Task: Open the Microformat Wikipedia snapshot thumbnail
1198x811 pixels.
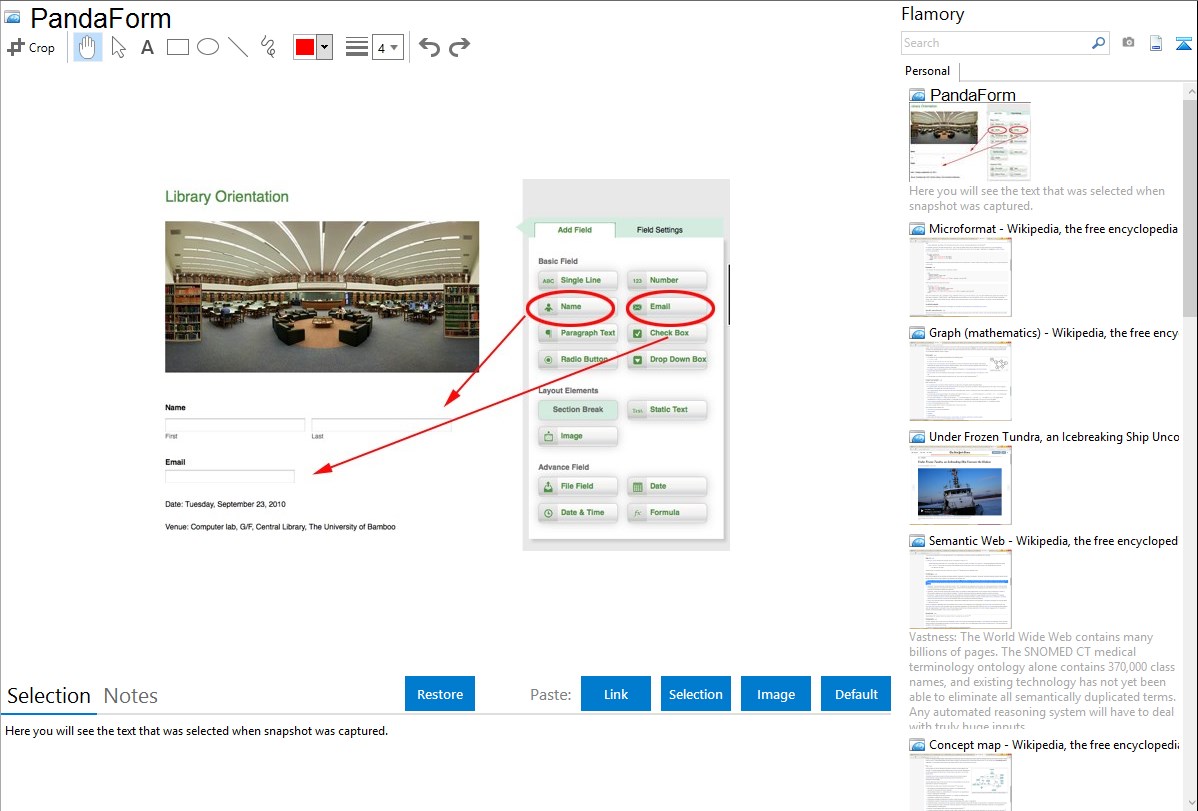Action: [960, 277]
